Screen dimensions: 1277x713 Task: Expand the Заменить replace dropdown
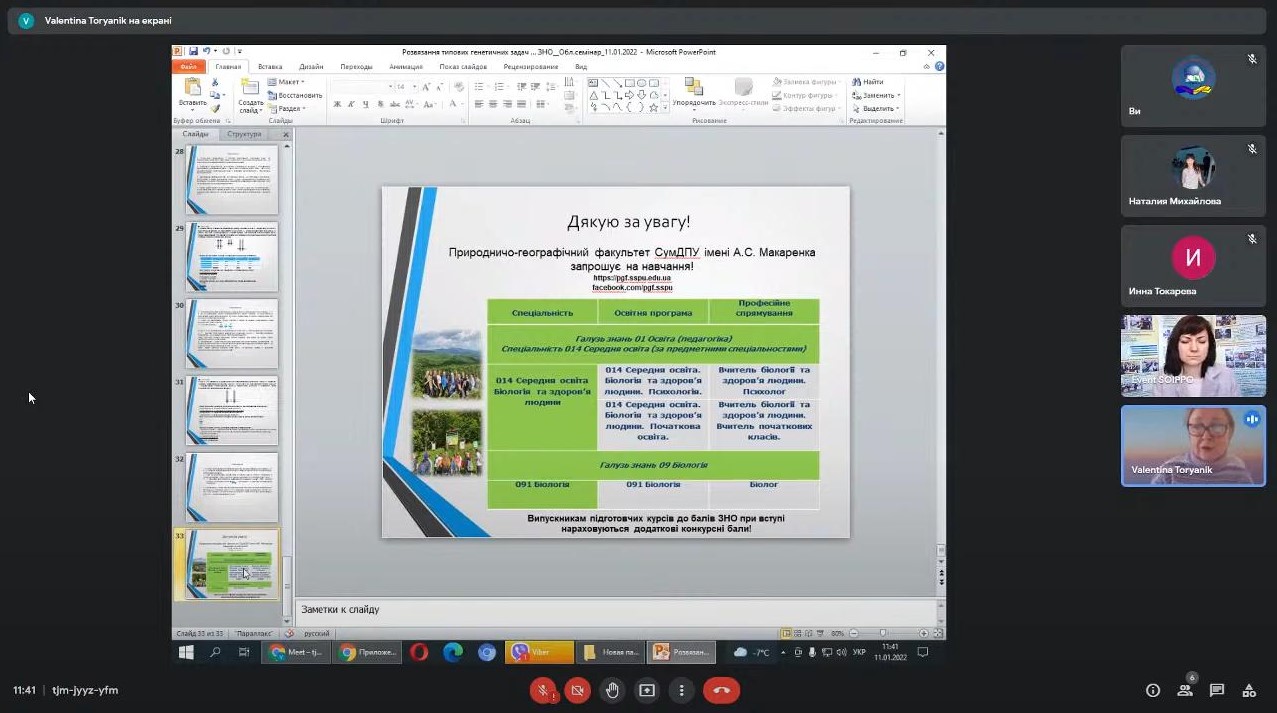click(x=876, y=95)
